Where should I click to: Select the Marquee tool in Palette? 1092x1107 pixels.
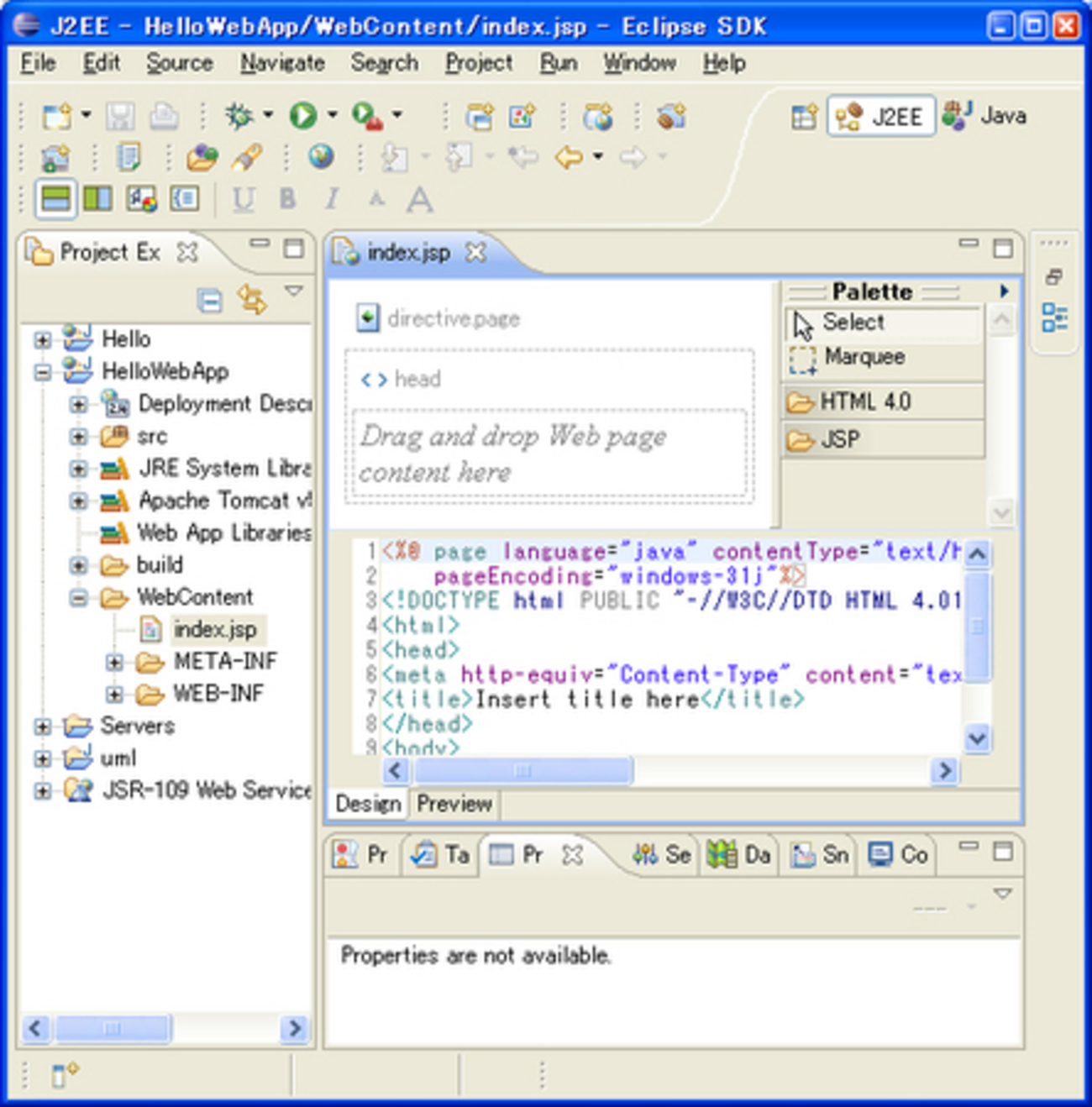coord(882,358)
